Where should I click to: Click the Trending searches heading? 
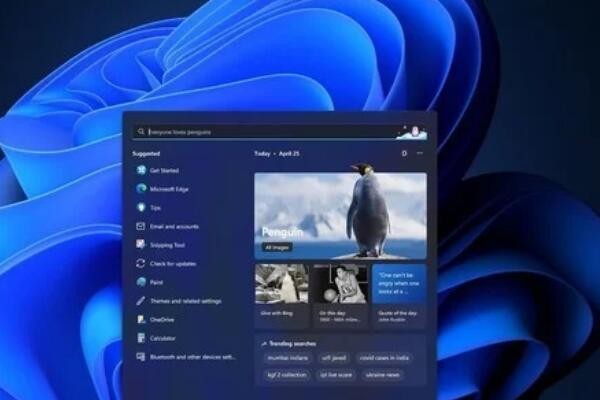[292, 344]
